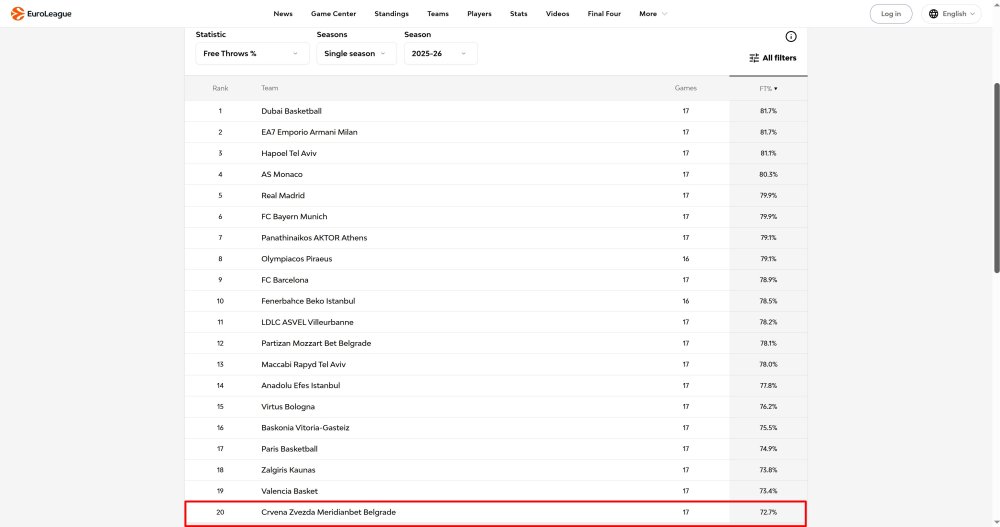This screenshot has width=1000, height=527.
Task: Open EA7 Emporio Armani Milan
Action: point(309,132)
